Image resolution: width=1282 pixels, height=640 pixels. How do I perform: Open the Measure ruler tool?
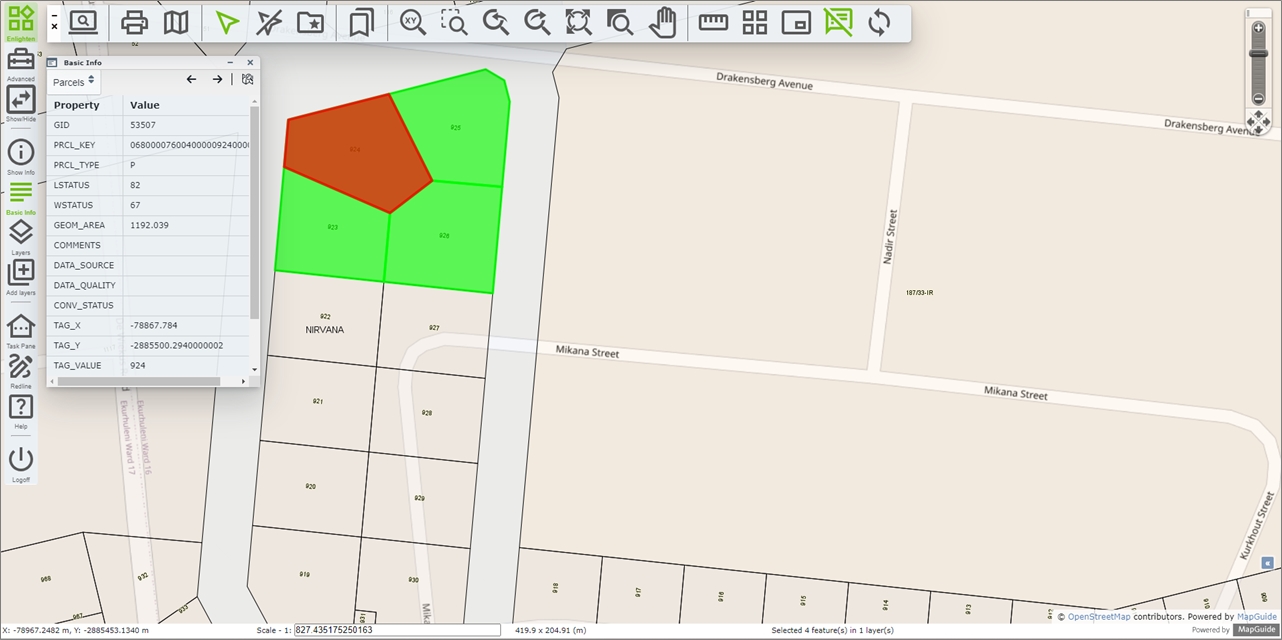click(713, 22)
